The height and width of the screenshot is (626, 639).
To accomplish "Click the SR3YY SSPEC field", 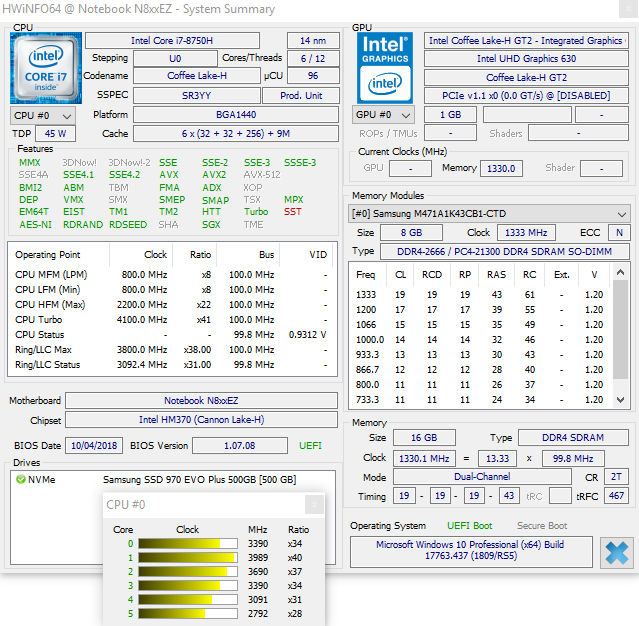I will click(x=197, y=95).
